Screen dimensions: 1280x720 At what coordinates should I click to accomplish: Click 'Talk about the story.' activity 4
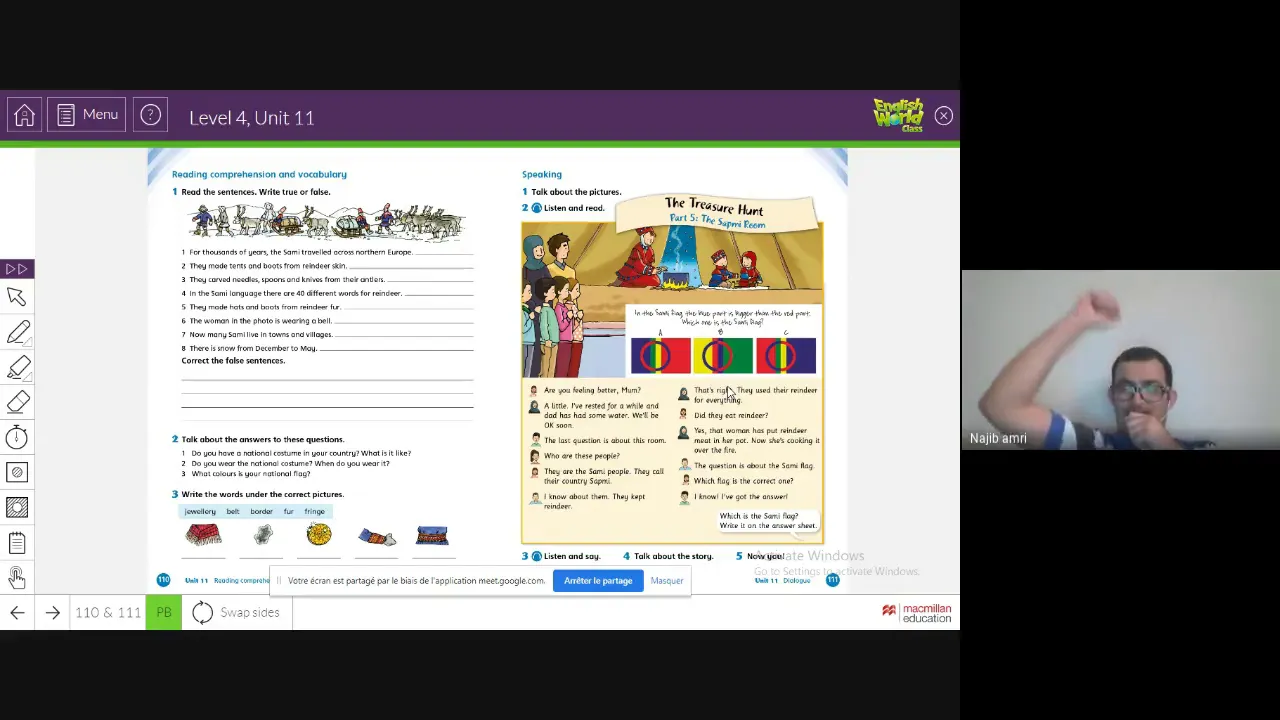coord(674,556)
